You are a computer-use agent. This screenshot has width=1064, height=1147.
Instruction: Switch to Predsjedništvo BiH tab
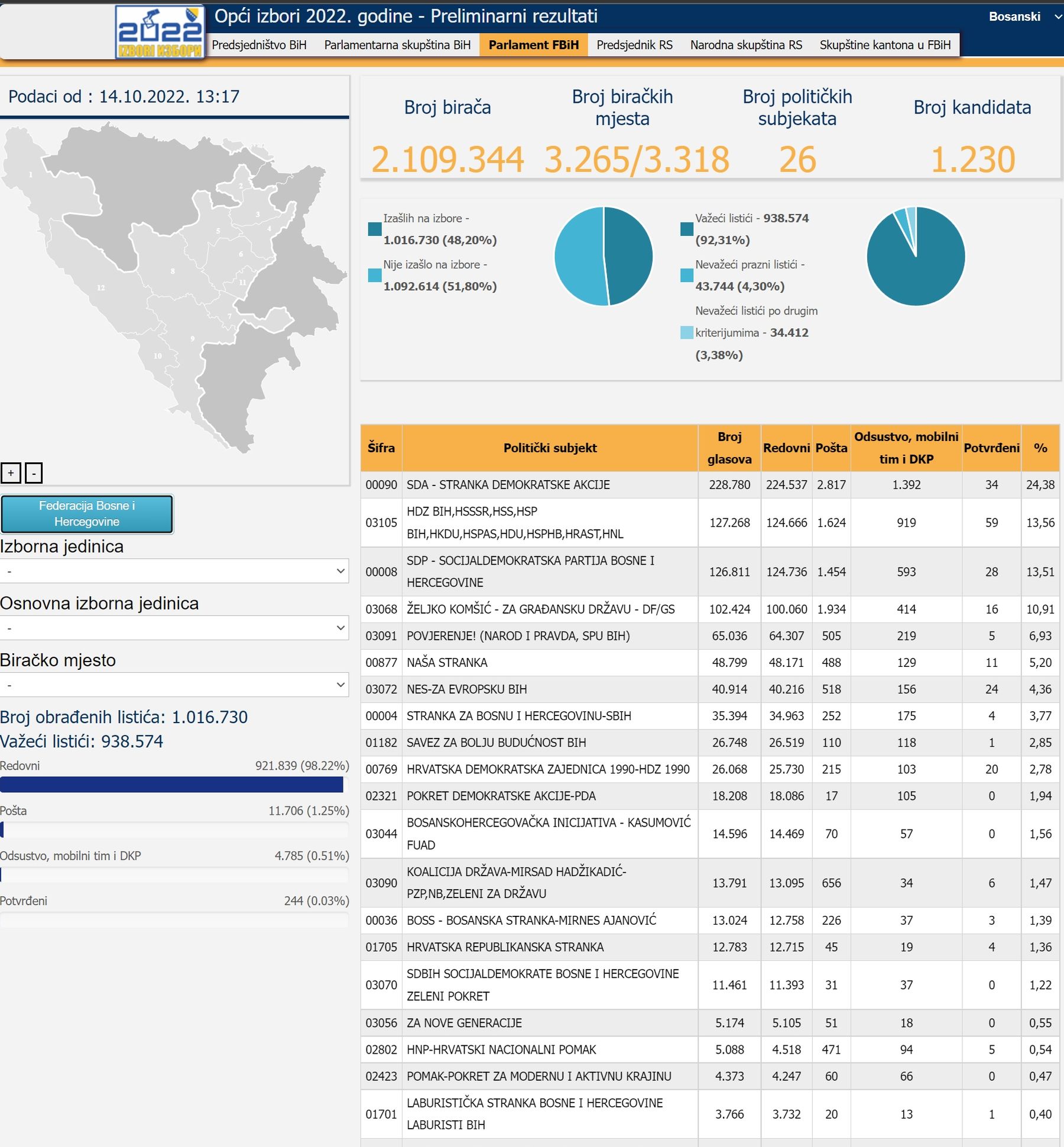[x=259, y=45]
